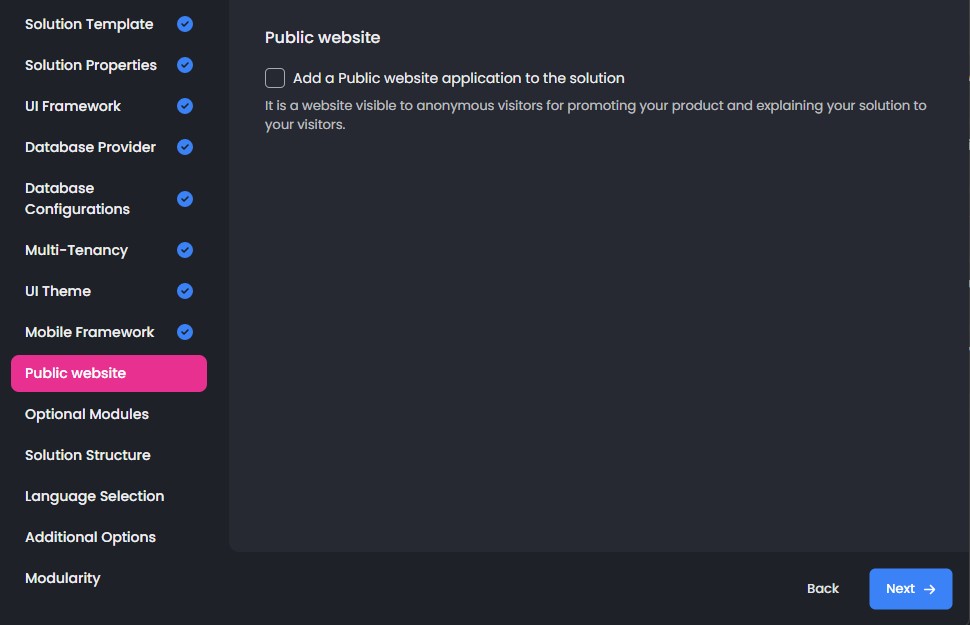970x625 pixels.
Task: Click the Mobile Framework checkmark icon
Action: pos(185,332)
